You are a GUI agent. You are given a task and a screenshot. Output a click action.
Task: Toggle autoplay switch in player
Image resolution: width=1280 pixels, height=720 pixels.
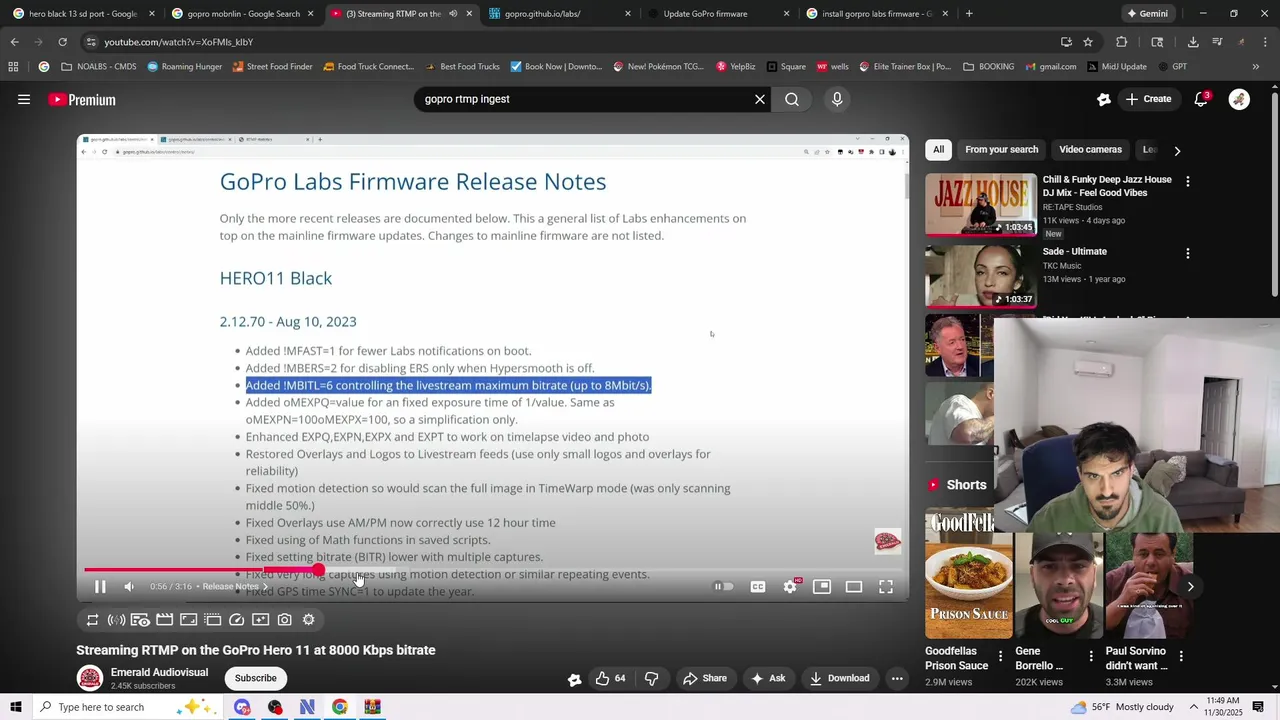click(724, 587)
